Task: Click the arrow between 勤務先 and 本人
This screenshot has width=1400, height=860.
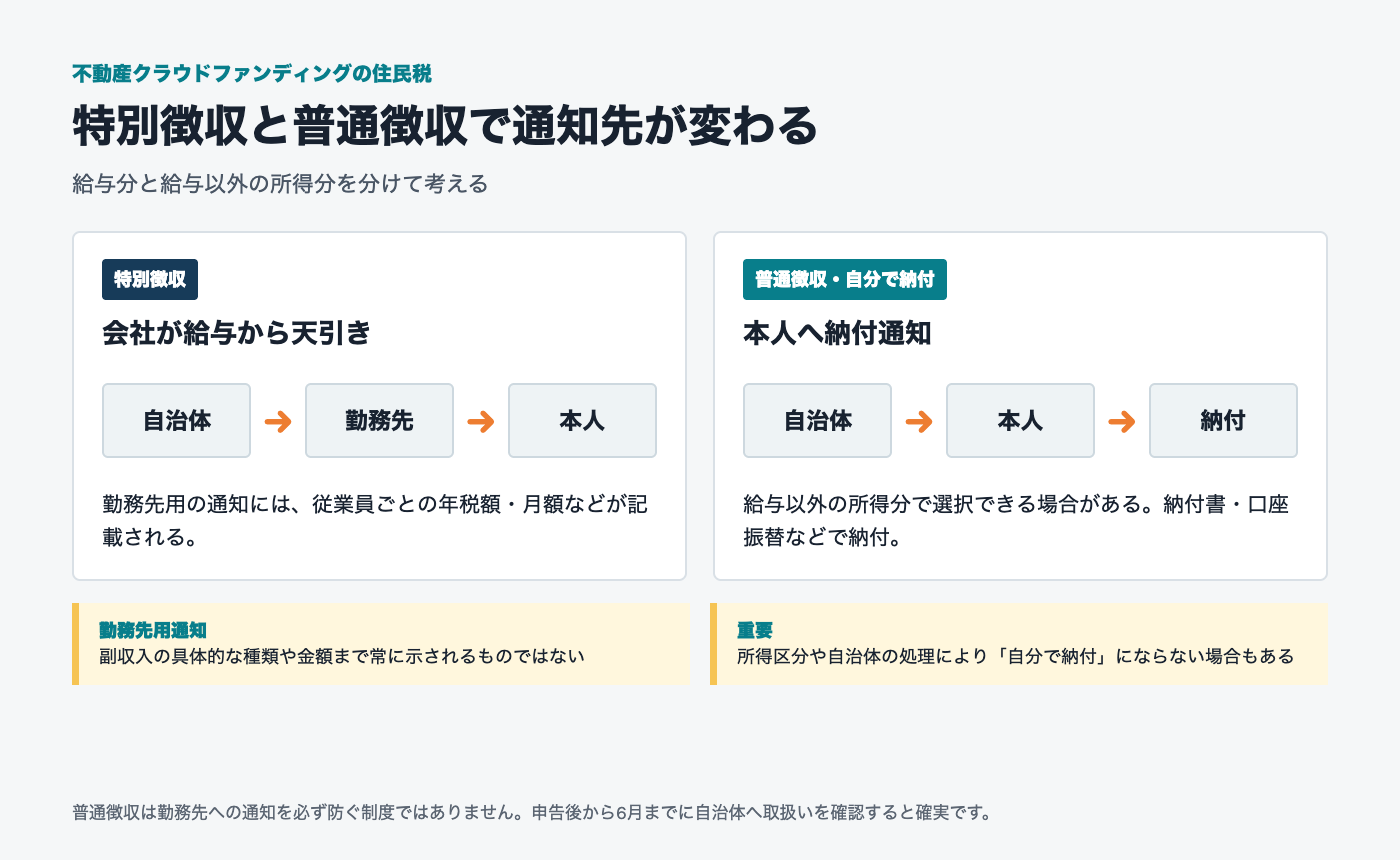Action: click(481, 421)
